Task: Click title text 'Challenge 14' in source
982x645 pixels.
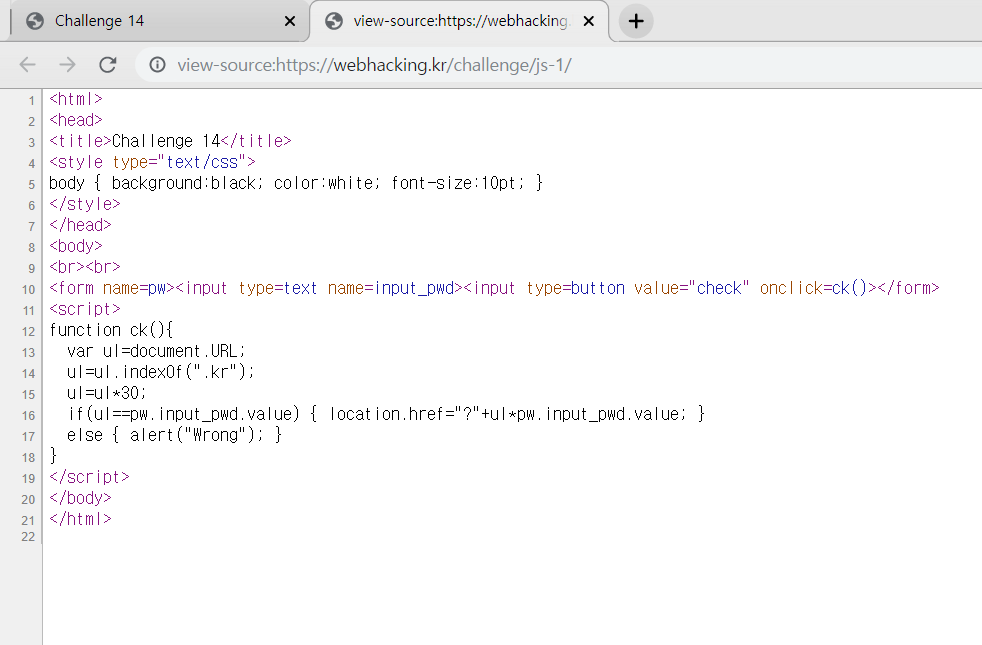Action: click(166, 141)
